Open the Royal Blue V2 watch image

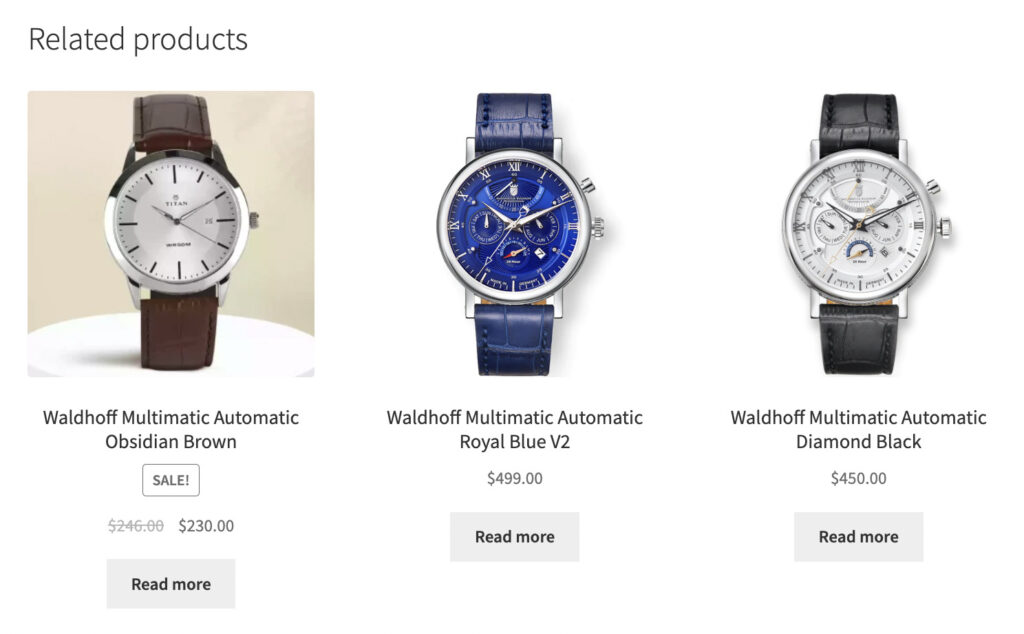pos(515,234)
